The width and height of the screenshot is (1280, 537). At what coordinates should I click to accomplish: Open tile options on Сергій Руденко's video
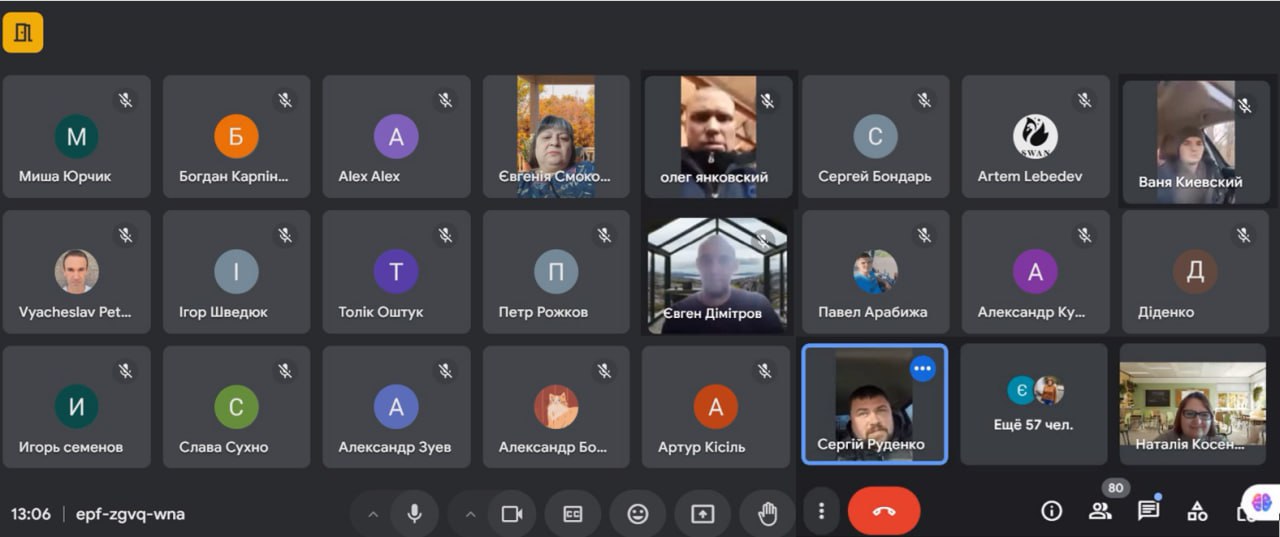(922, 369)
